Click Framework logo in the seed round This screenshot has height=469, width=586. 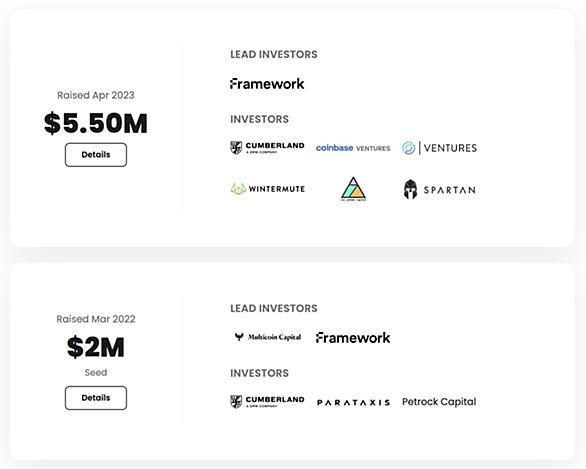click(353, 338)
